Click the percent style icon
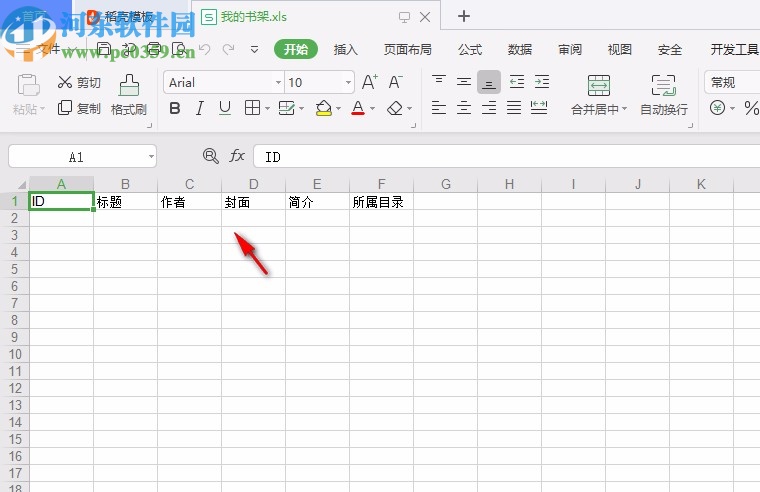This screenshot has width=760, height=492. tap(751, 108)
